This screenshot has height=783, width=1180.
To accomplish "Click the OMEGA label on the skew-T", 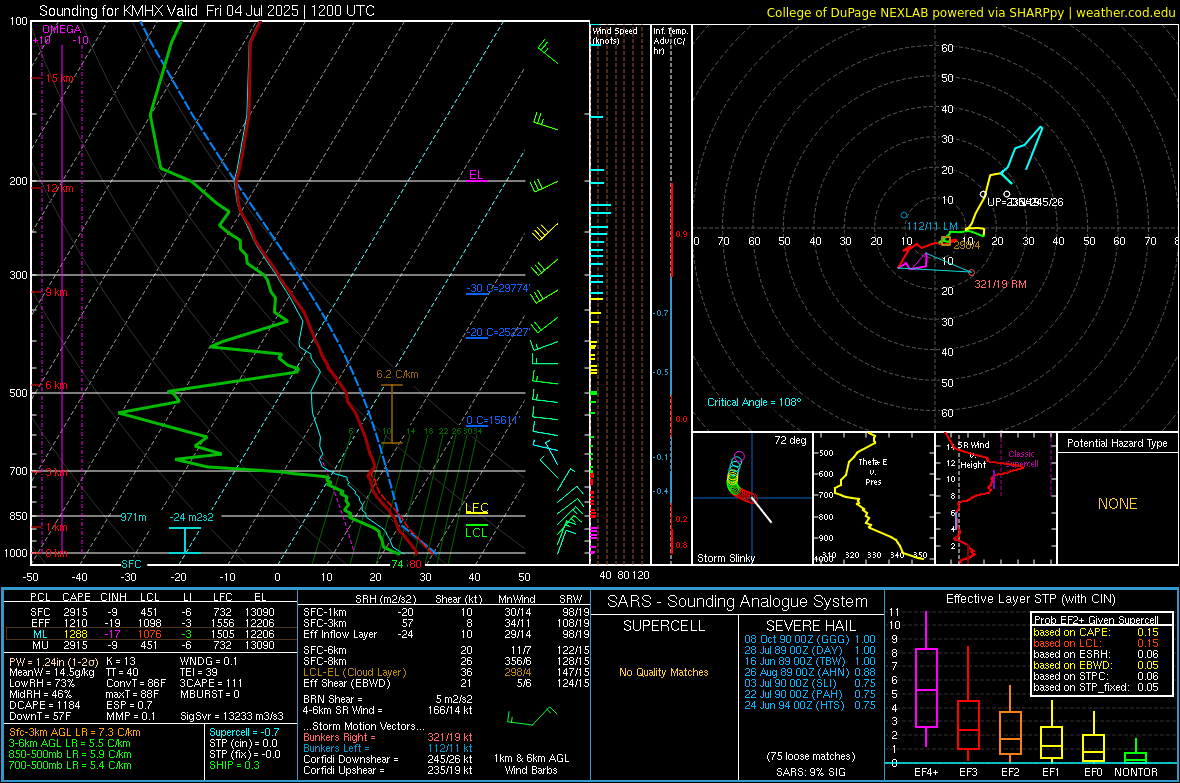I will point(62,29).
